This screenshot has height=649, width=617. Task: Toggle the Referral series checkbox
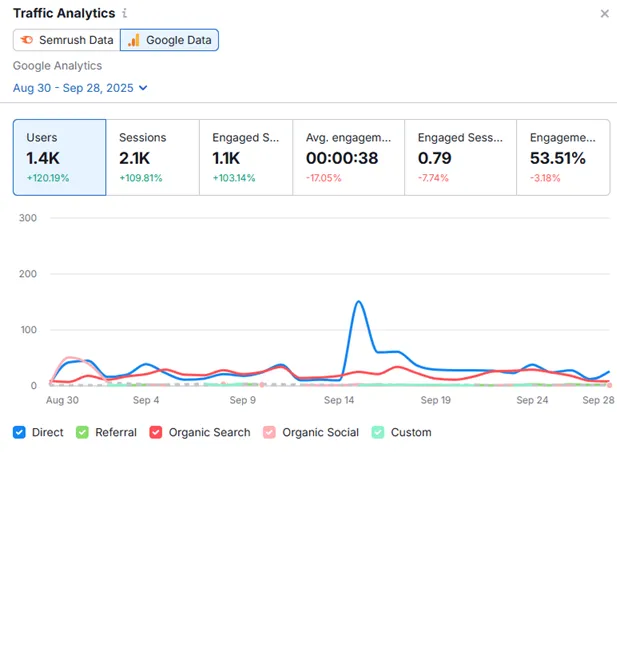click(83, 433)
